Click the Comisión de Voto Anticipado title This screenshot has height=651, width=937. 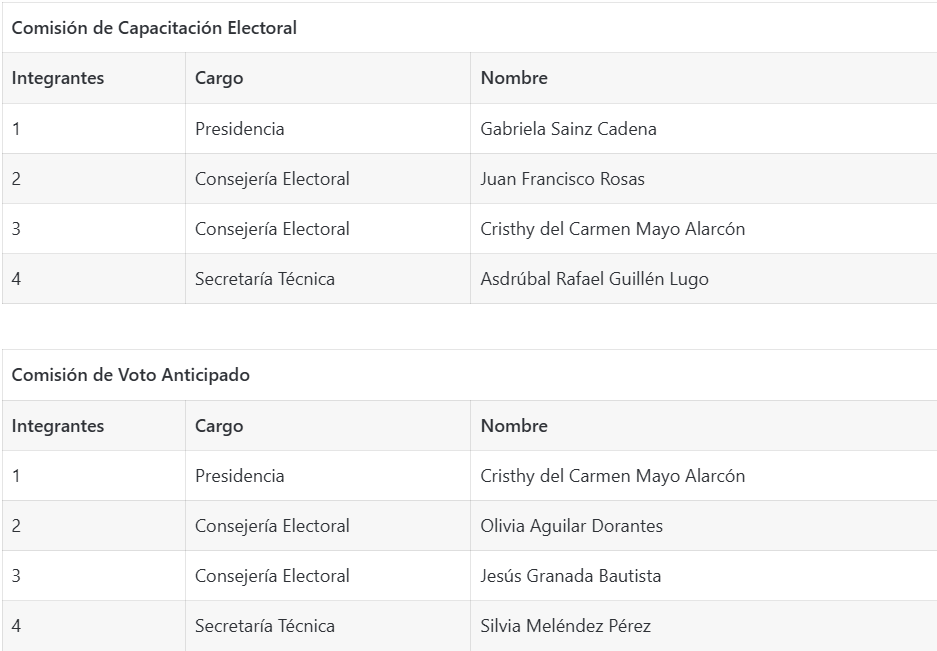tap(130, 375)
